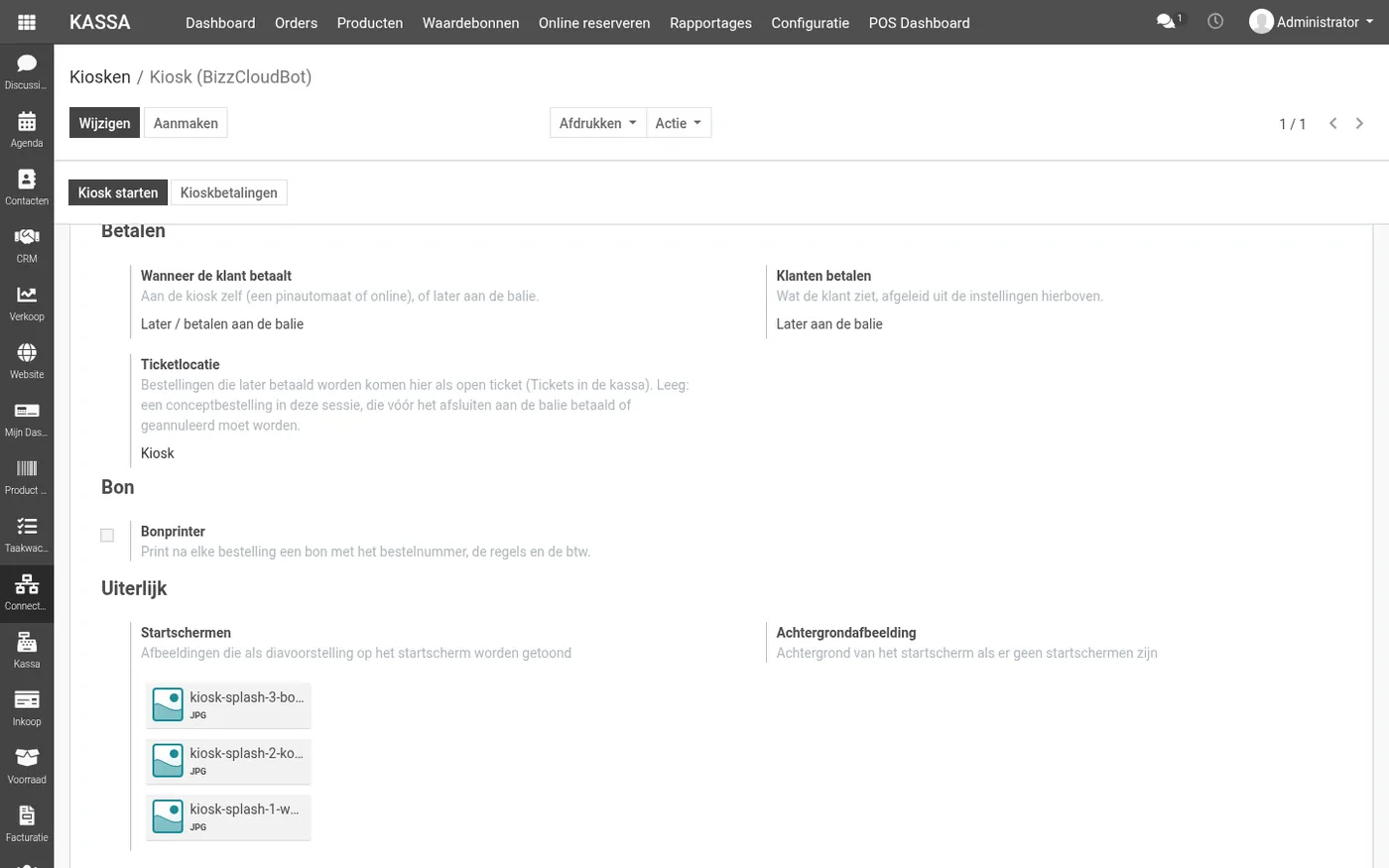Expand the Actie dropdown
The image size is (1389, 868).
pyautogui.click(x=679, y=123)
